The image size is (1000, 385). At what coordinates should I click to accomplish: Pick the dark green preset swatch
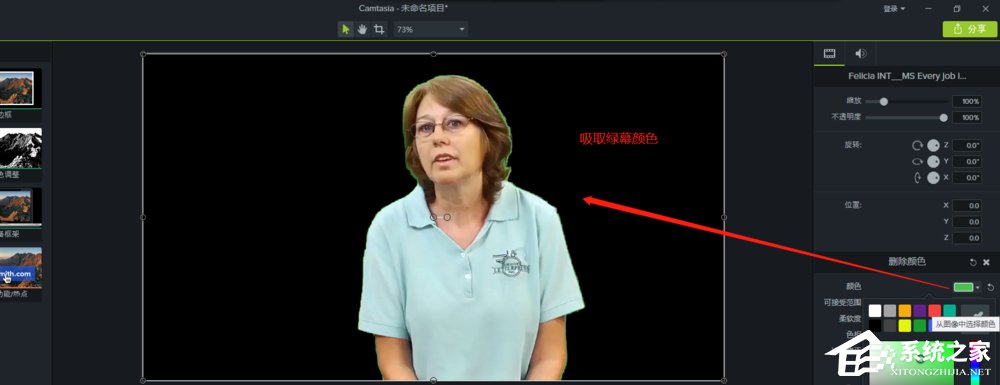click(920, 326)
